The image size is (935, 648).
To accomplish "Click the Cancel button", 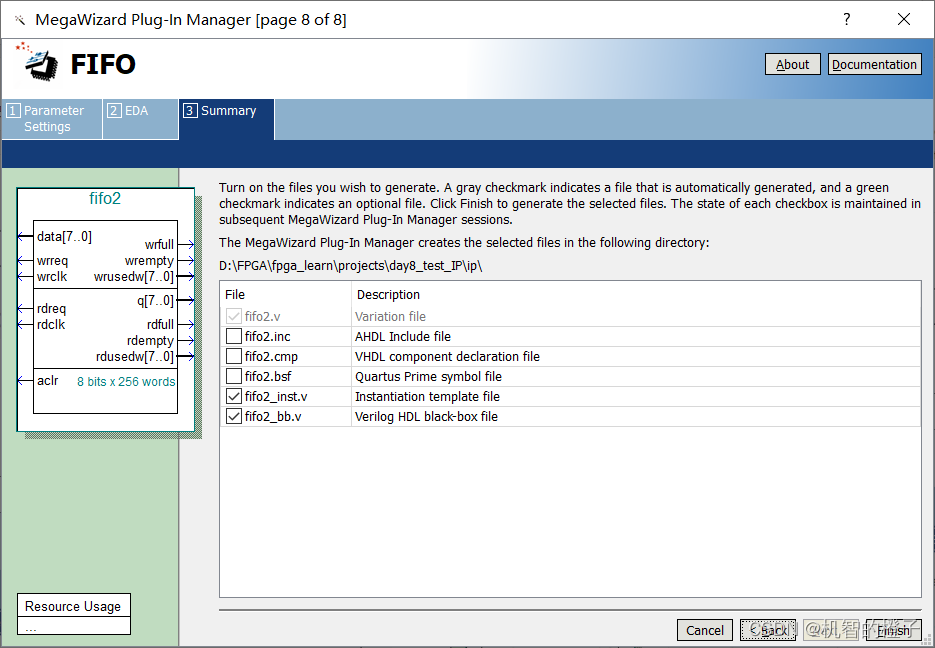I will (705, 630).
